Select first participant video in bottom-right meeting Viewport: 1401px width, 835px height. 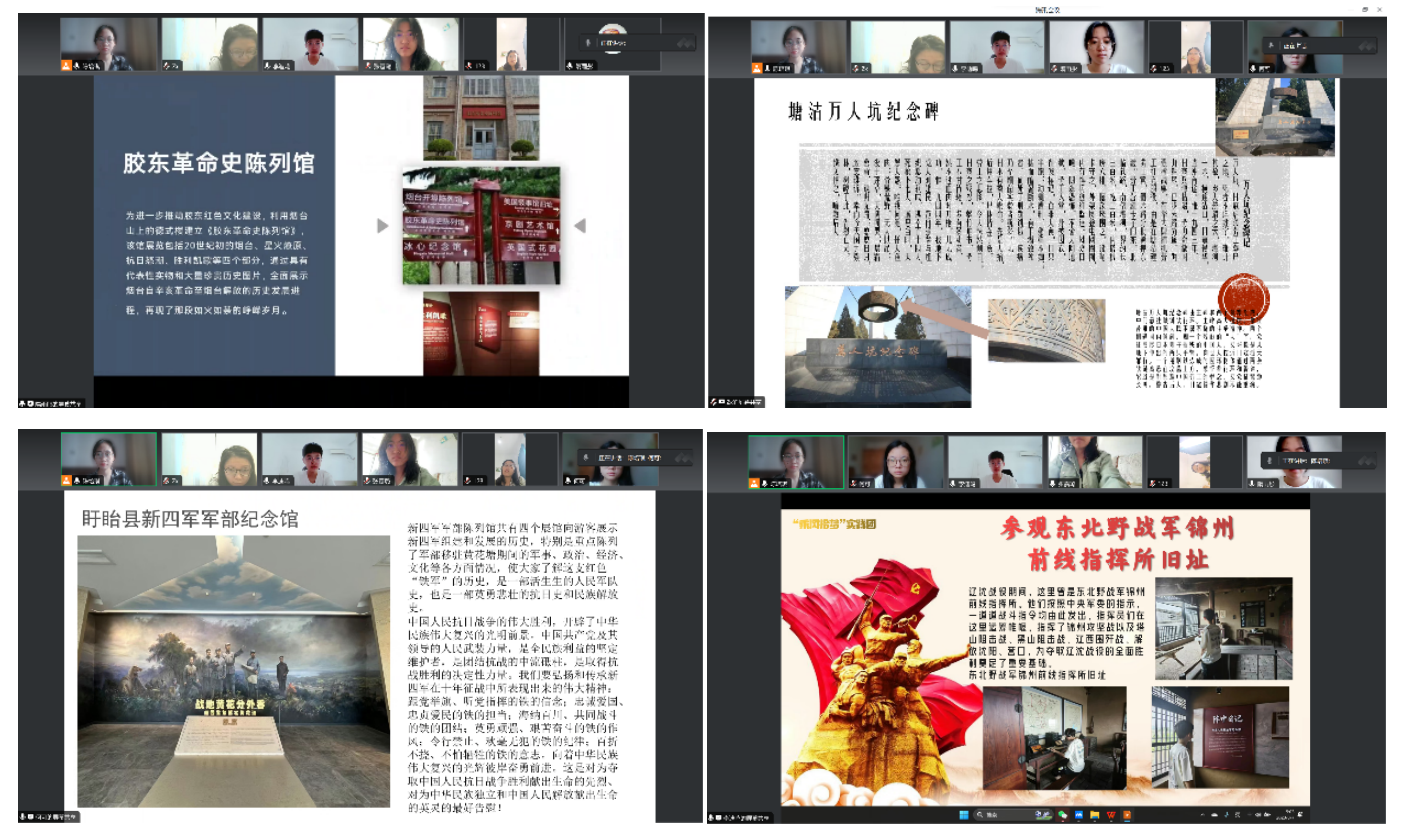tap(795, 462)
